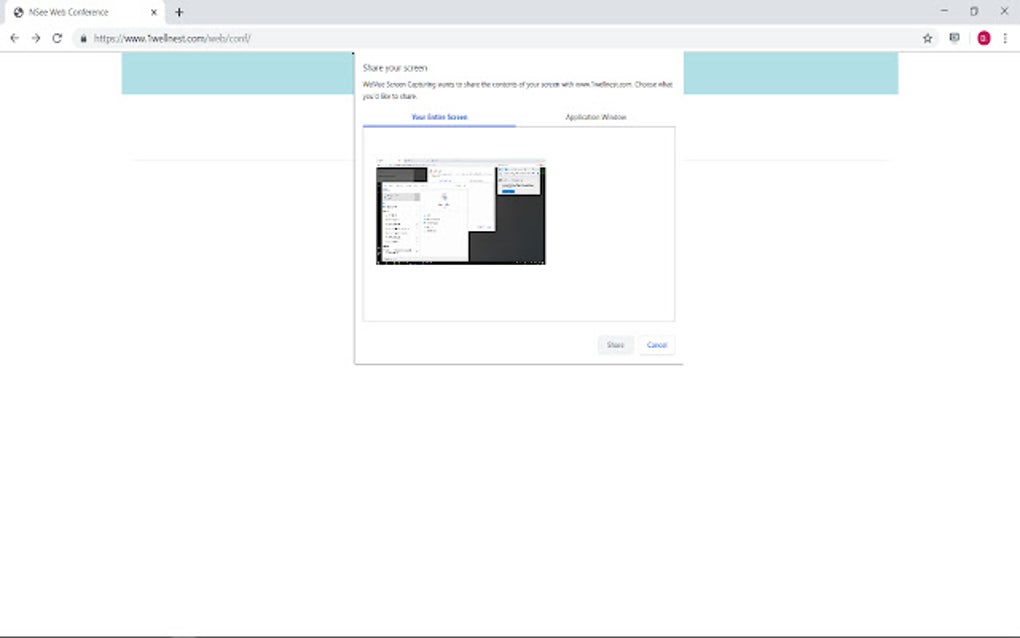Cancel screen sharing with the Cancel button
This screenshot has width=1020, height=638.
pos(656,344)
